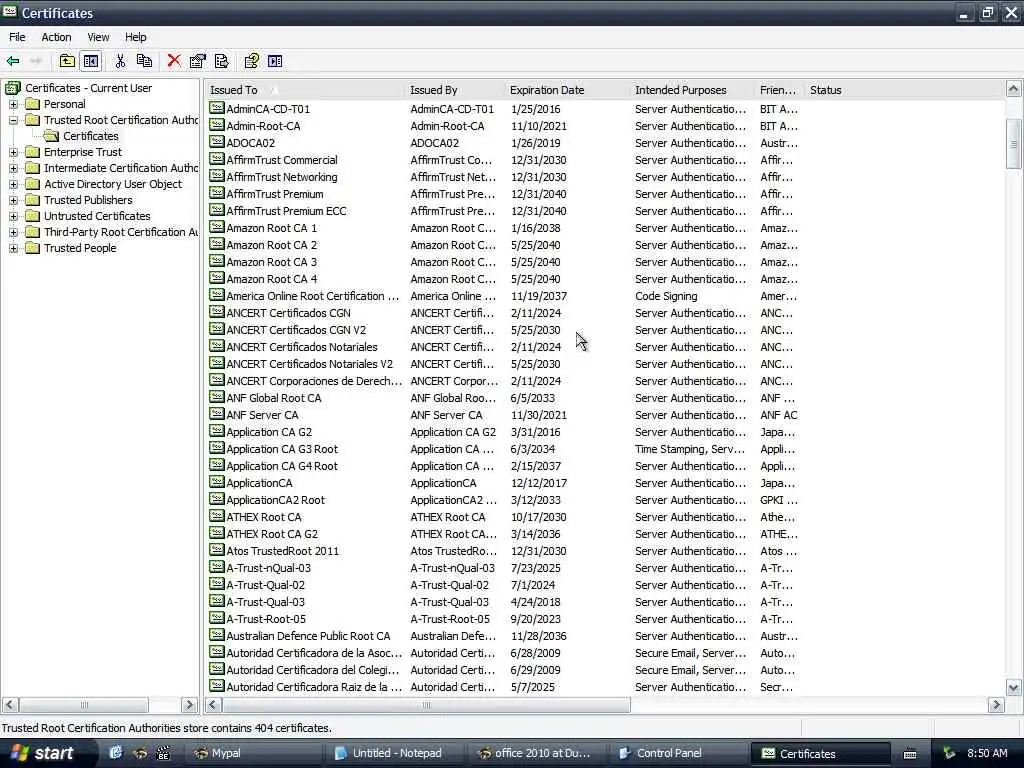Click the Back arrow toolbar icon
This screenshot has width=1024, height=768.
(x=13, y=61)
